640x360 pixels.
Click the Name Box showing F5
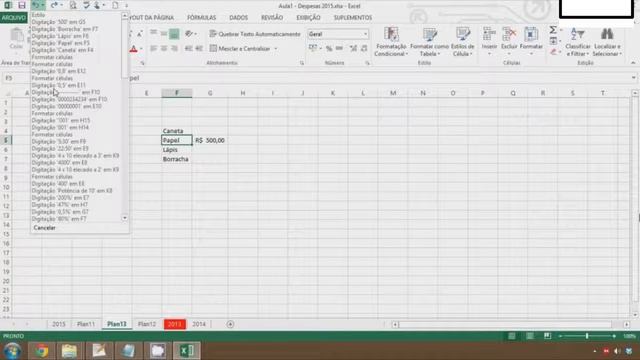pyautogui.click(x=14, y=78)
